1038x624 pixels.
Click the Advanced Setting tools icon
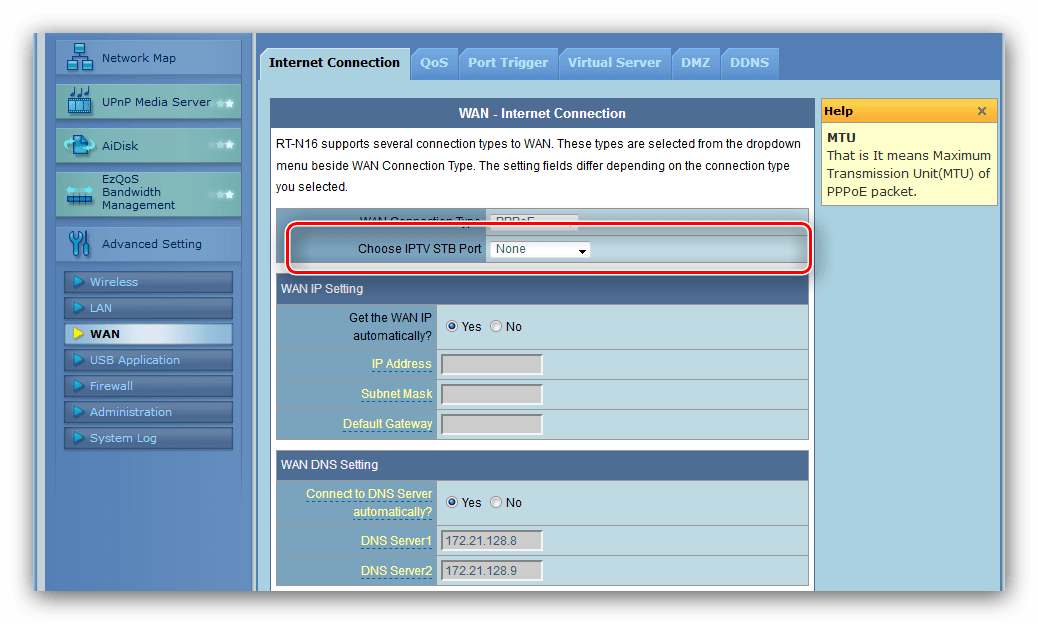click(79, 243)
